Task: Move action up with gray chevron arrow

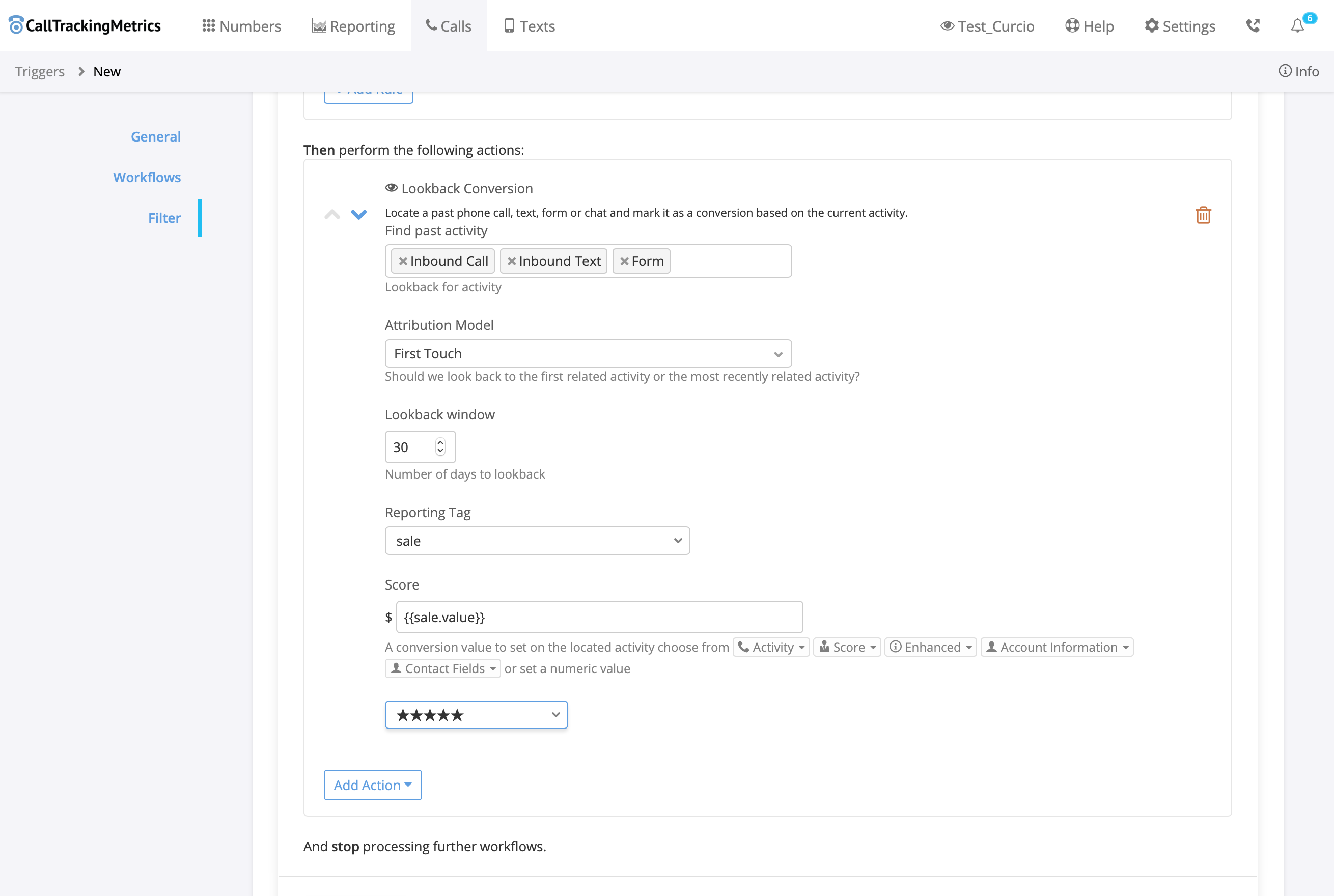Action: pyautogui.click(x=332, y=215)
